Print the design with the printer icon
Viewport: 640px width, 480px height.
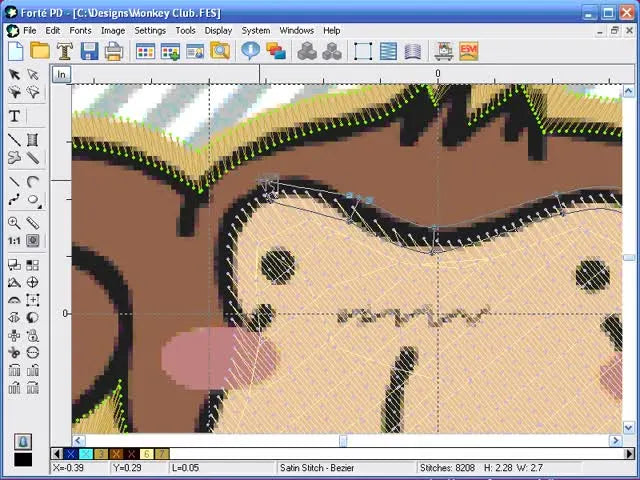click(114, 51)
